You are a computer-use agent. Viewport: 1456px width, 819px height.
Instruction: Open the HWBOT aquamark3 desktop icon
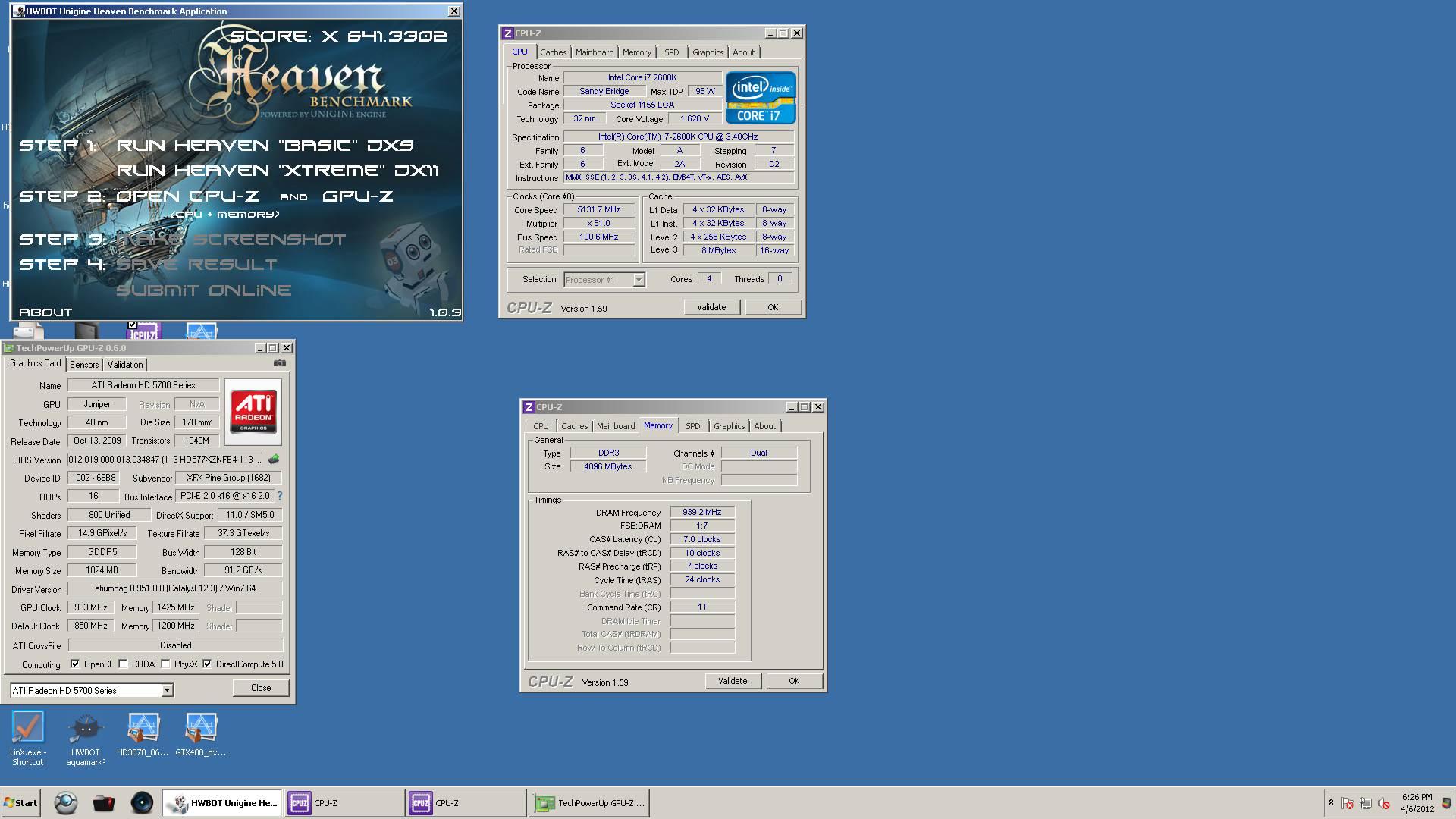pyautogui.click(x=85, y=739)
